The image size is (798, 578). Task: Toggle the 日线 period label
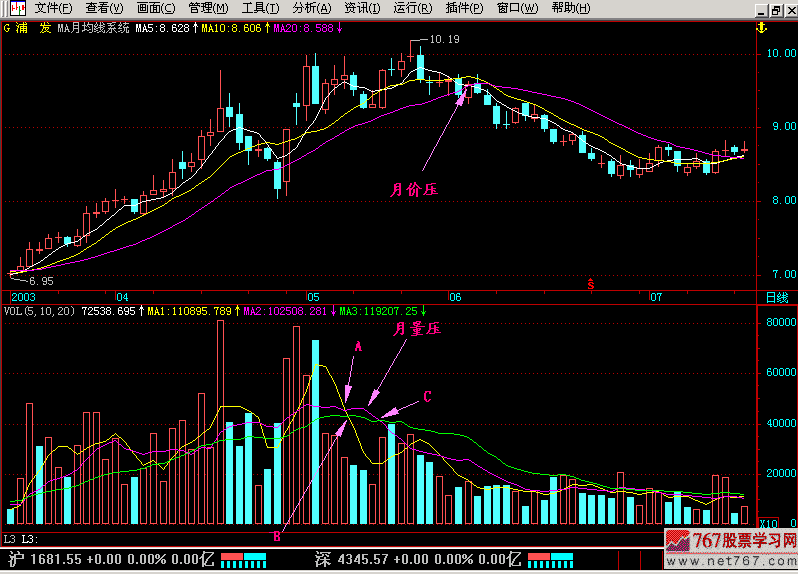776,297
